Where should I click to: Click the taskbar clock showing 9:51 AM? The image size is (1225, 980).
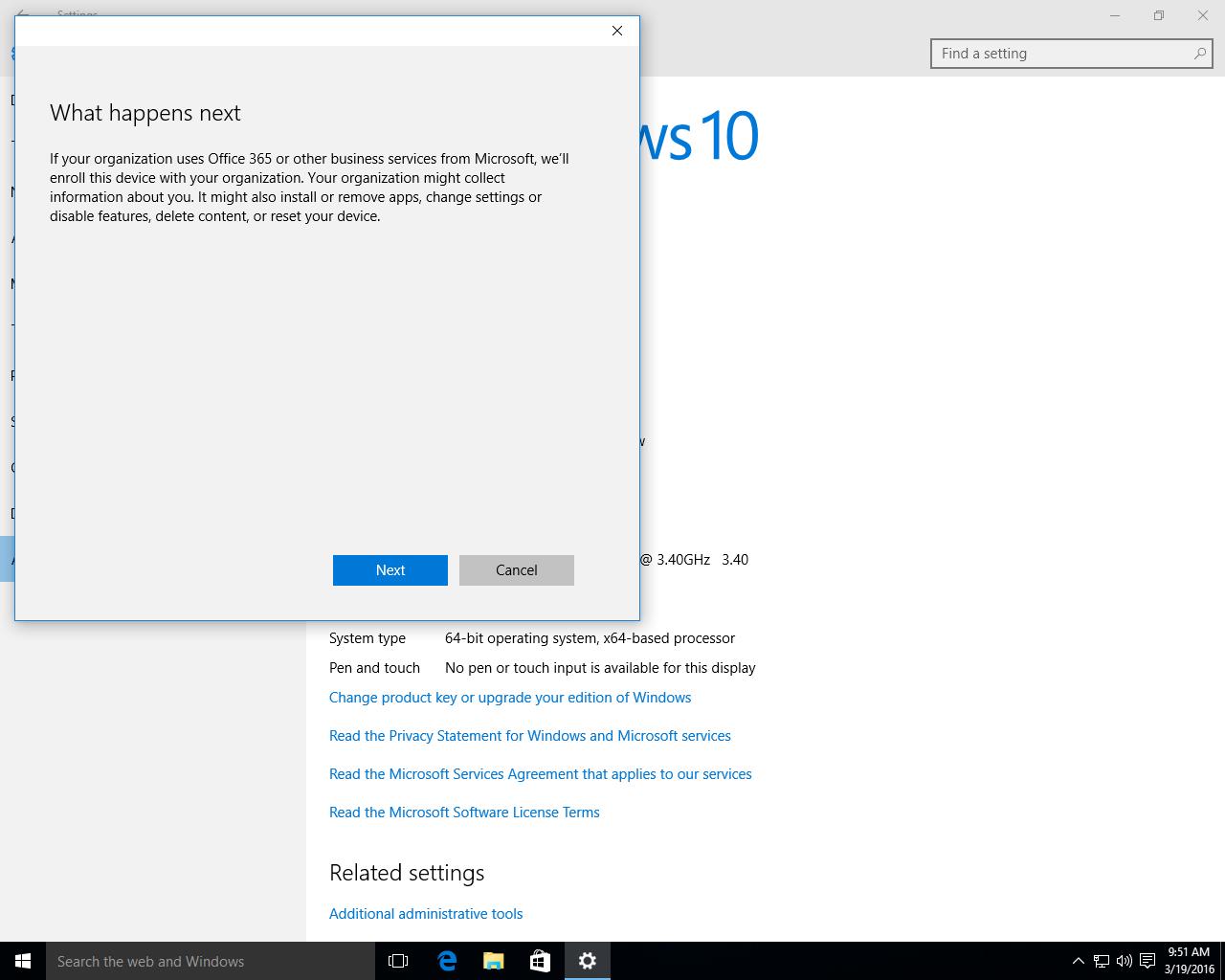1189,961
